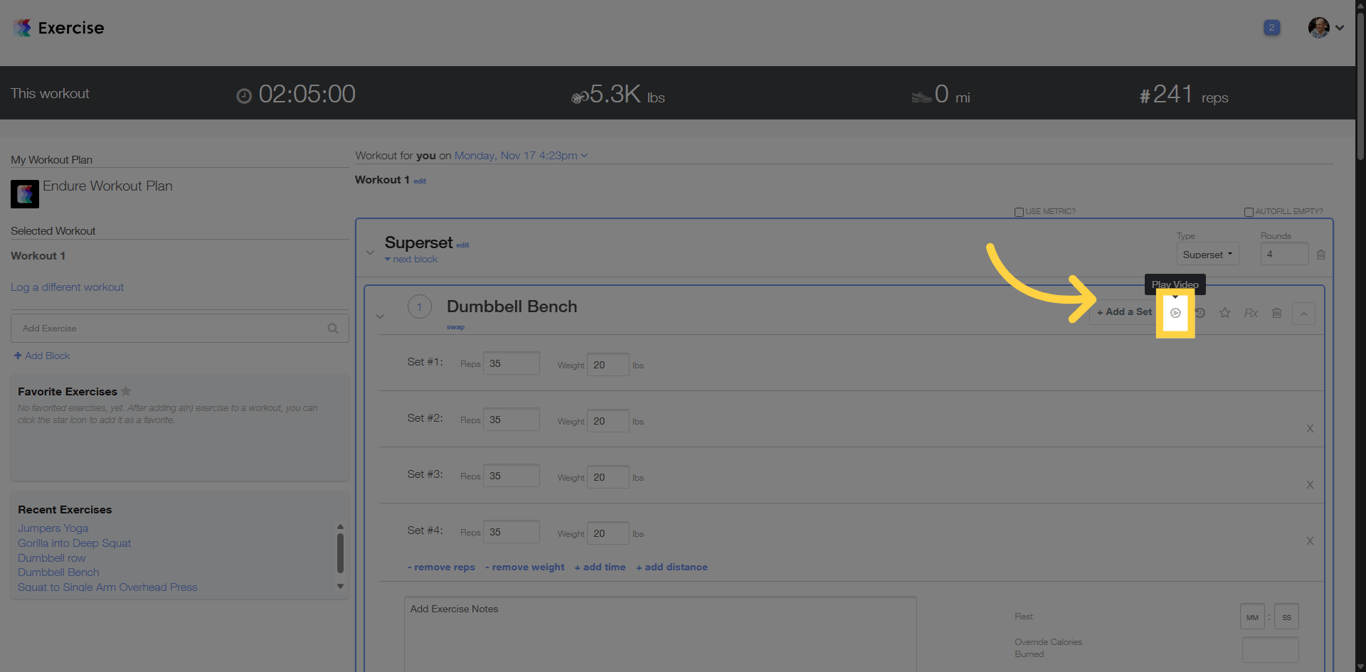
Task: Click Log a different workout link
Action: 67,287
